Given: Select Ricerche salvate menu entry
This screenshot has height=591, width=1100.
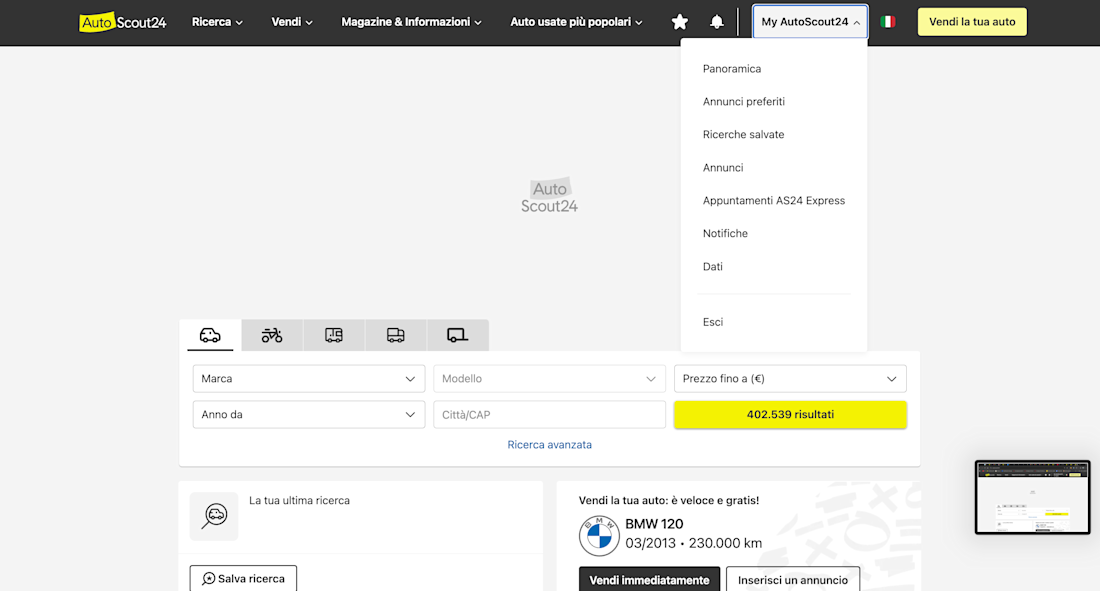Looking at the screenshot, I should [744, 135].
